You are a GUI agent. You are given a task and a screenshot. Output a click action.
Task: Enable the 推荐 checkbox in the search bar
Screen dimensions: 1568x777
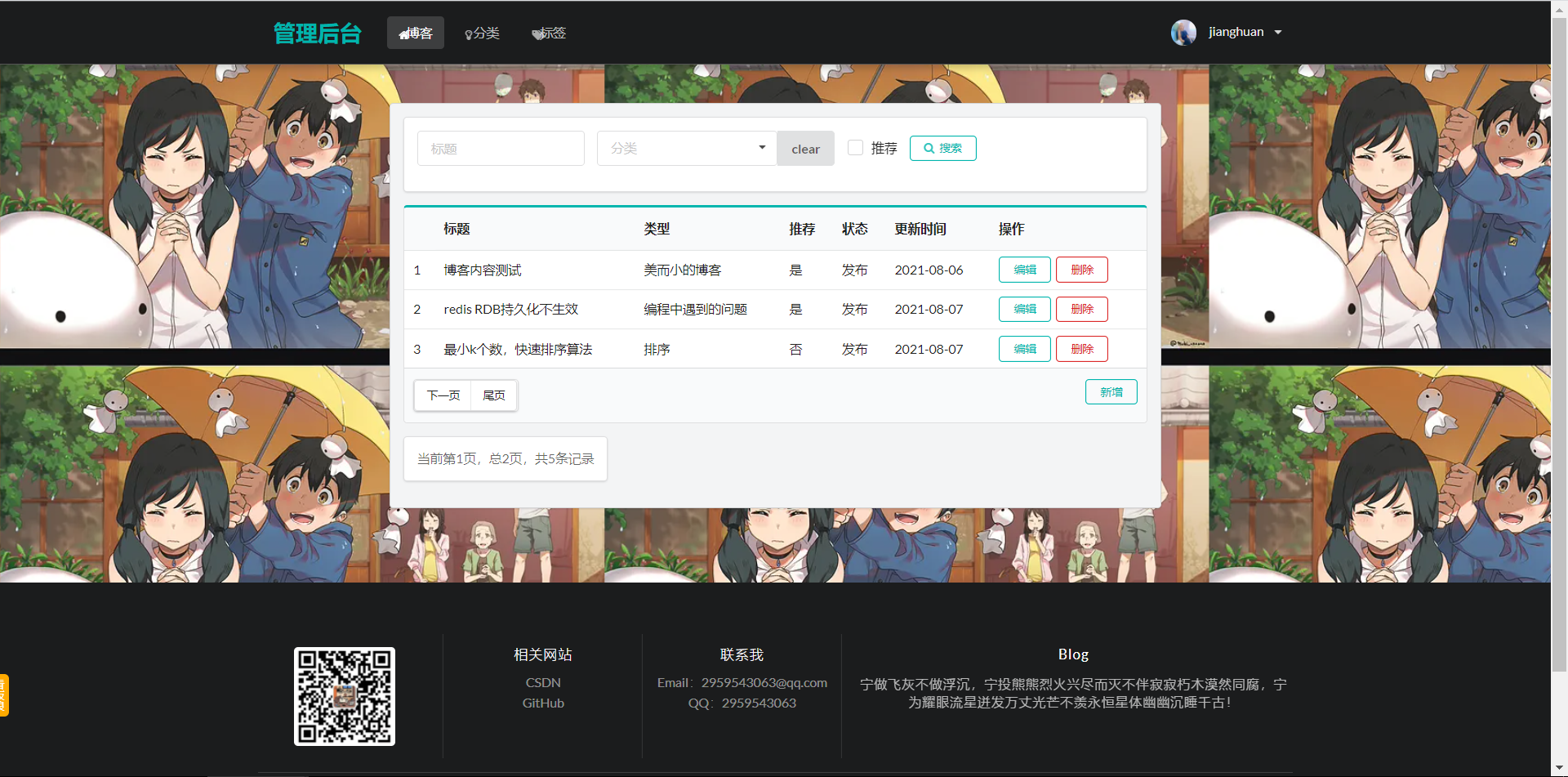pyautogui.click(x=855, y=147)
